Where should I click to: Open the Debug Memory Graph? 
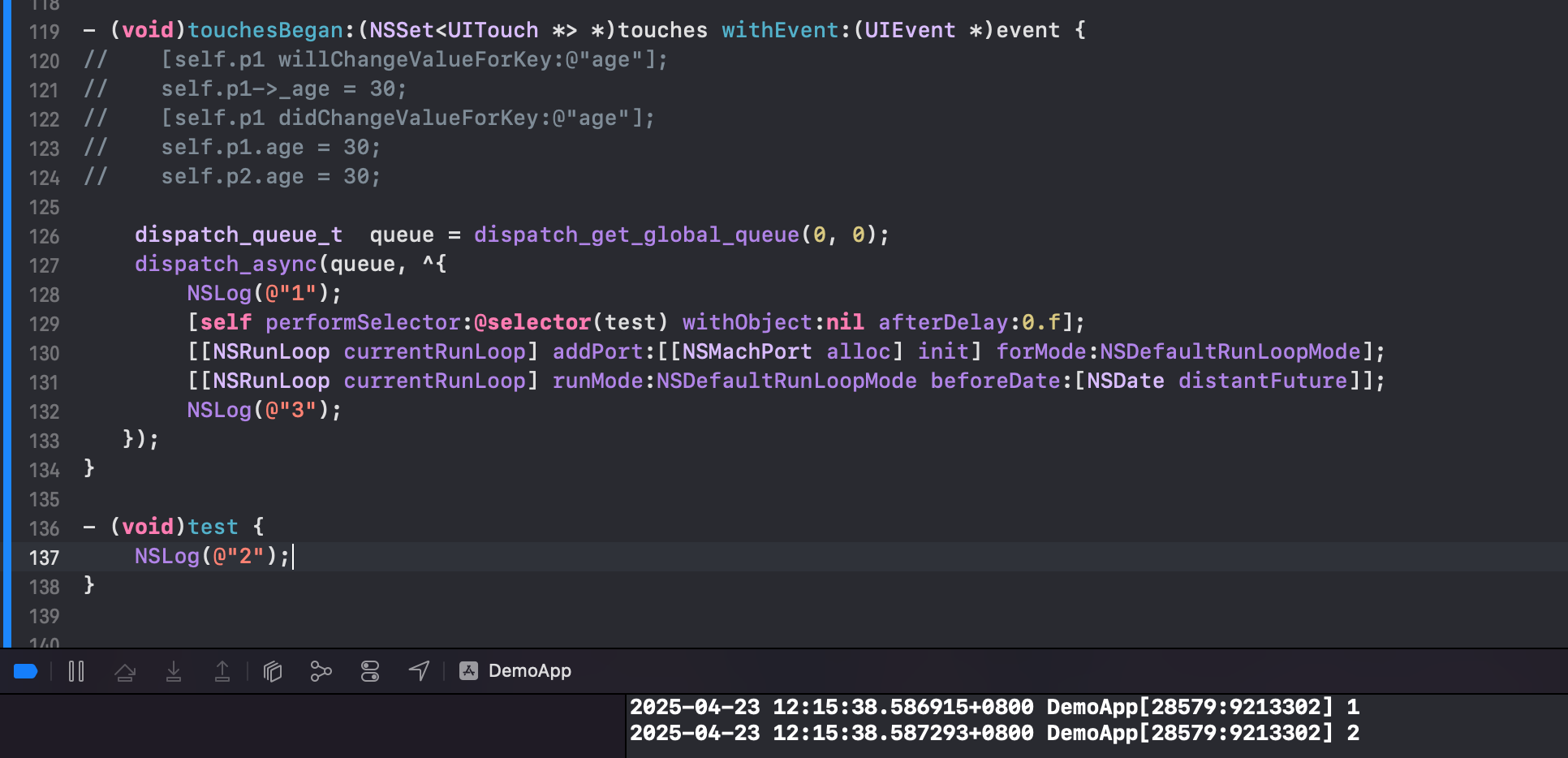click(321, 671)
